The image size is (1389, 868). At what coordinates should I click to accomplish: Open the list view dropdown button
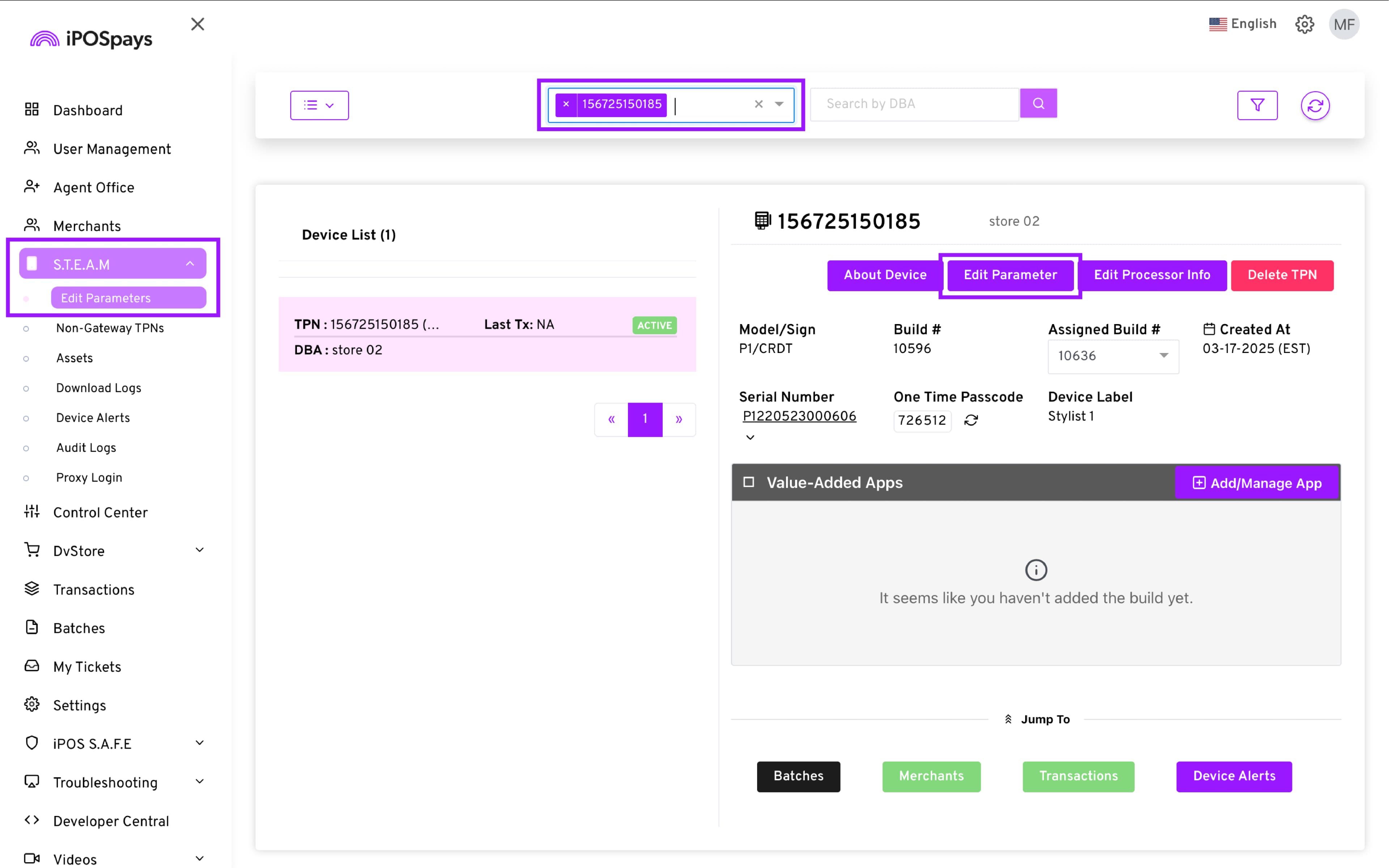pos(319,105)
